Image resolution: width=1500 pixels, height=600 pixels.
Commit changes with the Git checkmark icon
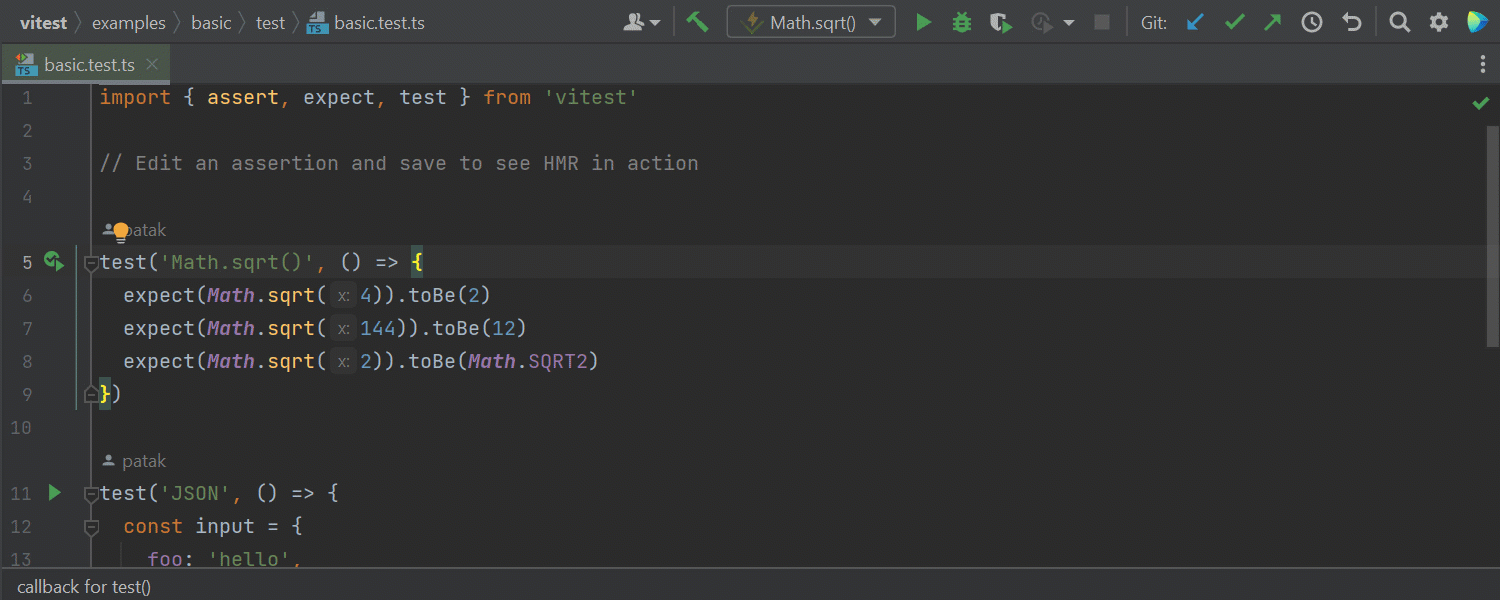[1235, 22]
